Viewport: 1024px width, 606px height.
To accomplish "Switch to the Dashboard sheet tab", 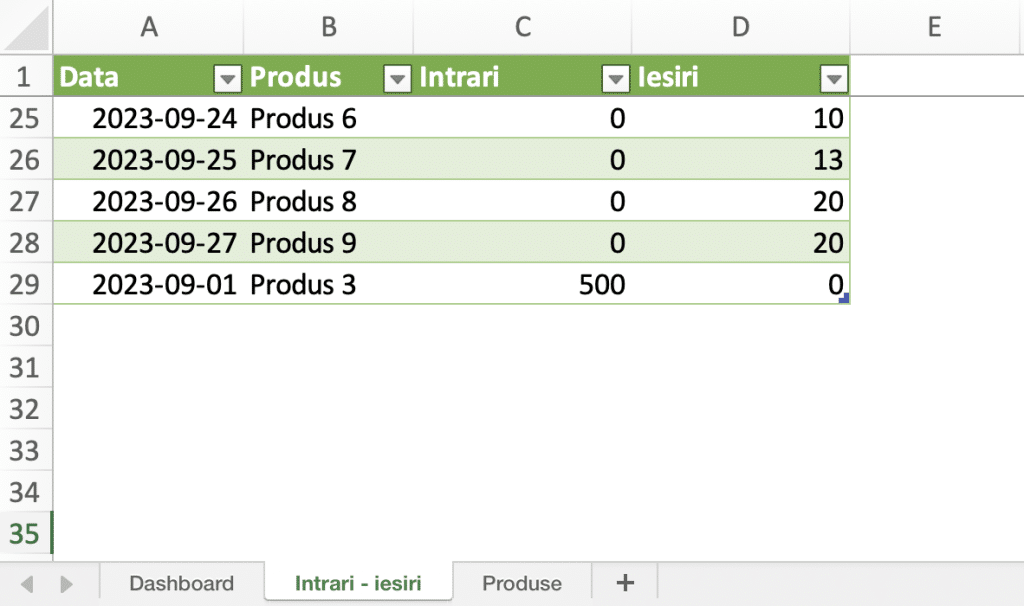I will pyautogui.click(x=182, y=582).
